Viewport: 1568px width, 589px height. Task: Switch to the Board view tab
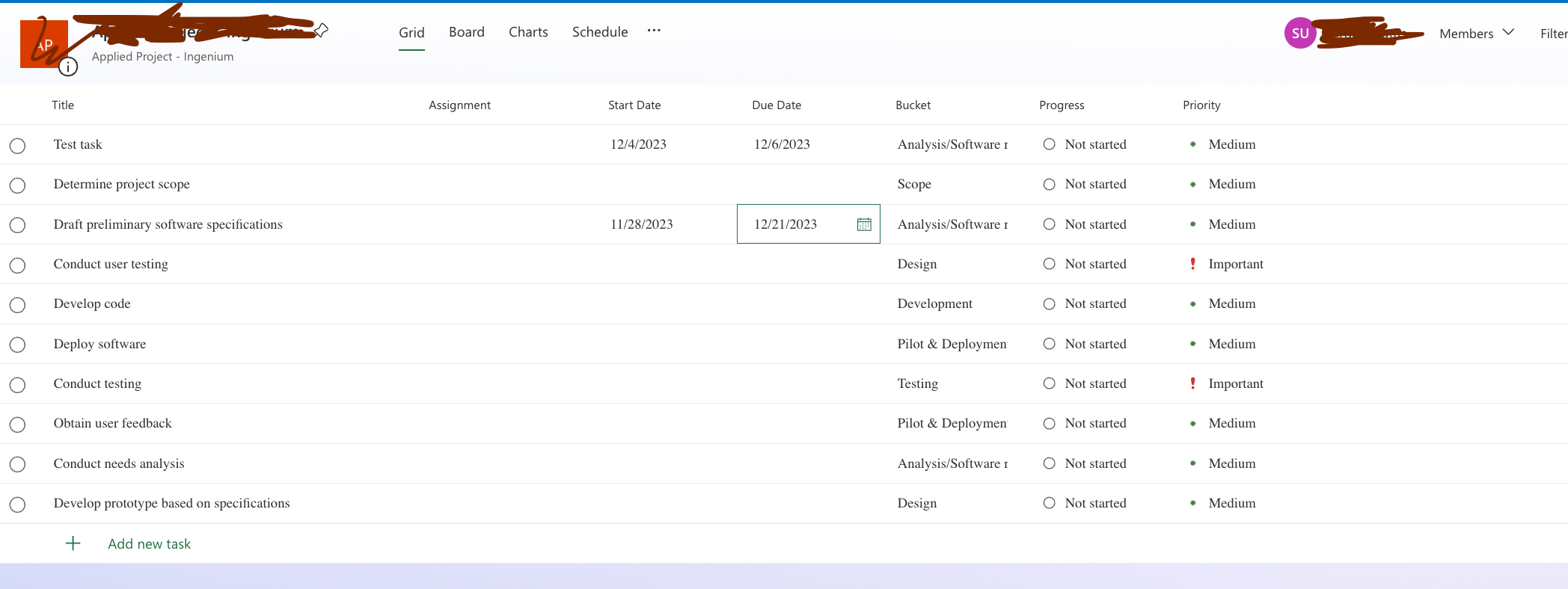click(467, 32)
